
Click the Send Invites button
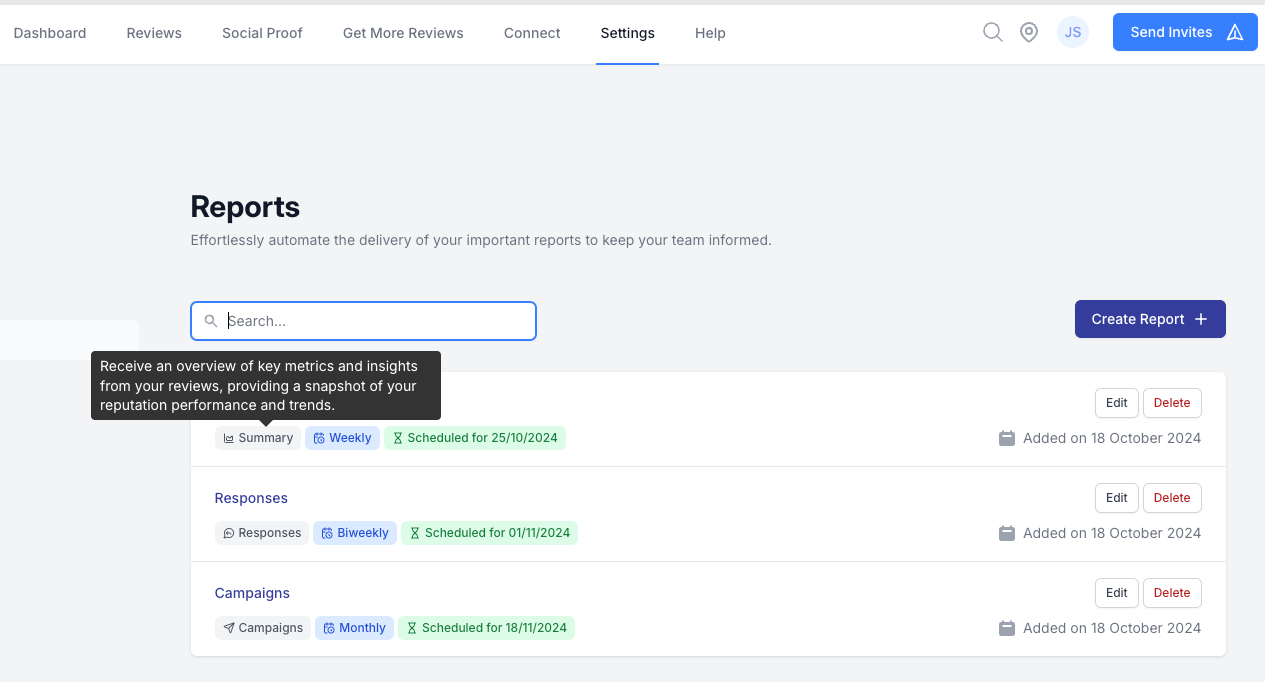pyautogui.click(x=1185, y=32)
